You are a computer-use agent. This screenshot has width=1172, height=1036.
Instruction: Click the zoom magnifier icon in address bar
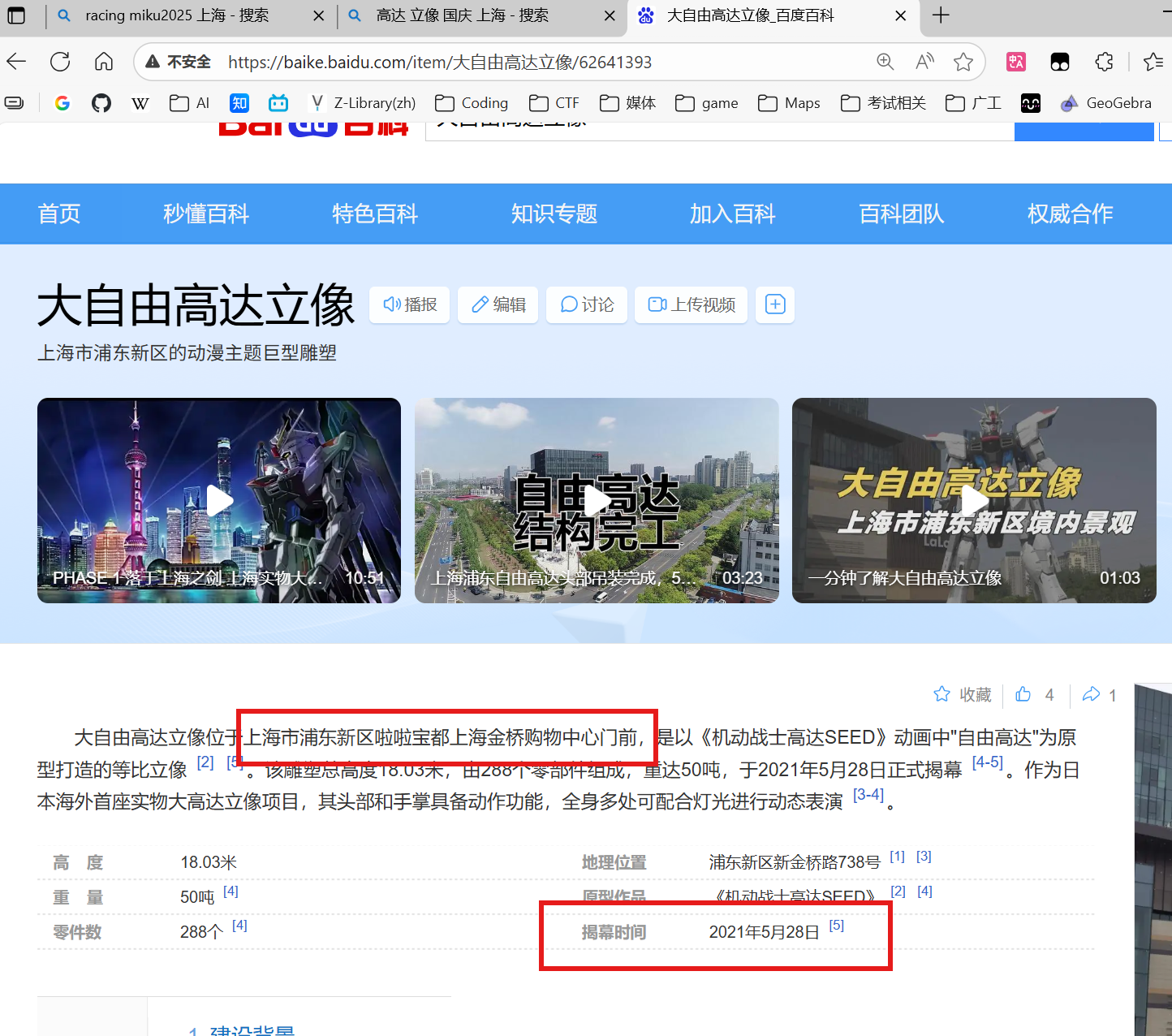coord(885,62)
